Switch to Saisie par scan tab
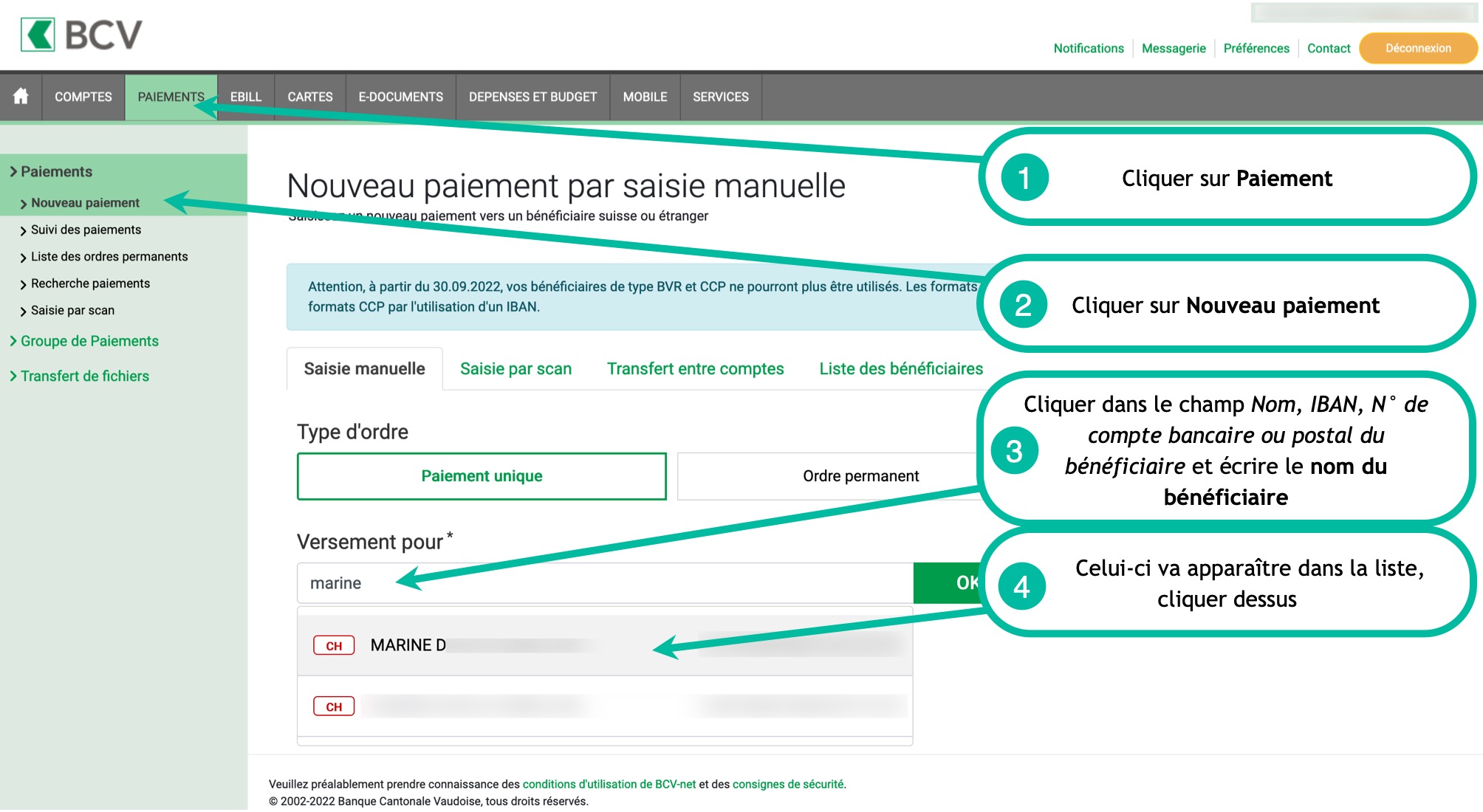The height and width of the screenshot is (812, 1483). tap(516, 368)
